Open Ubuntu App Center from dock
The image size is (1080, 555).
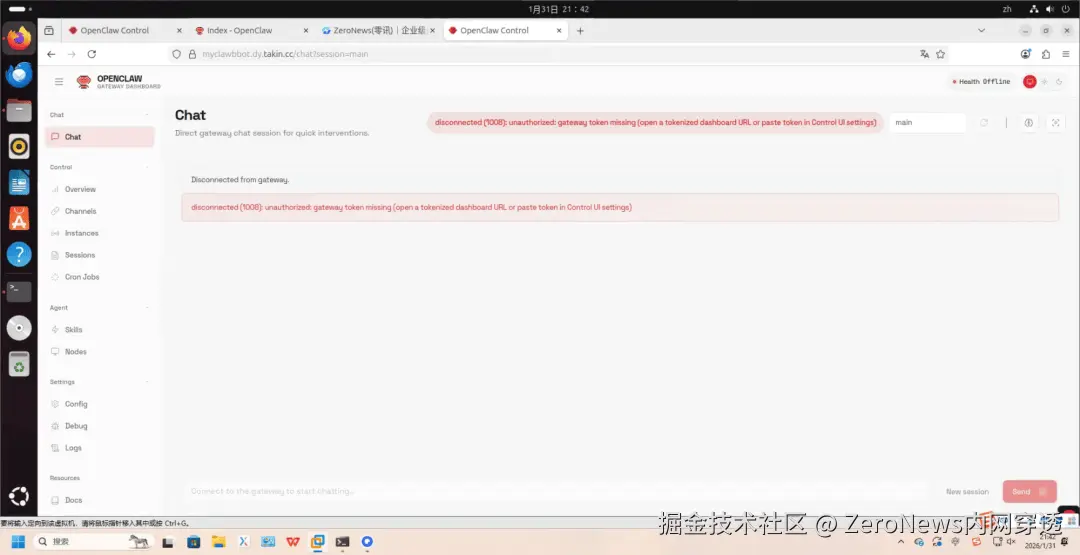pyautogui.click(x=19, y=218)
